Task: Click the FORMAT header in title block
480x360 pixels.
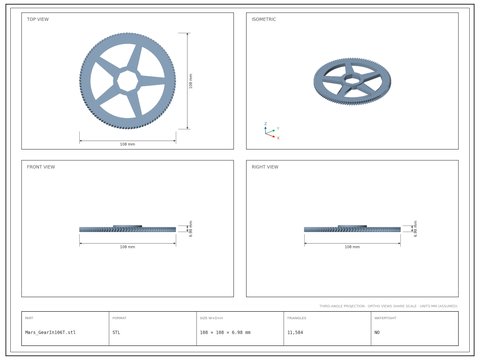Action: (119, 318)
